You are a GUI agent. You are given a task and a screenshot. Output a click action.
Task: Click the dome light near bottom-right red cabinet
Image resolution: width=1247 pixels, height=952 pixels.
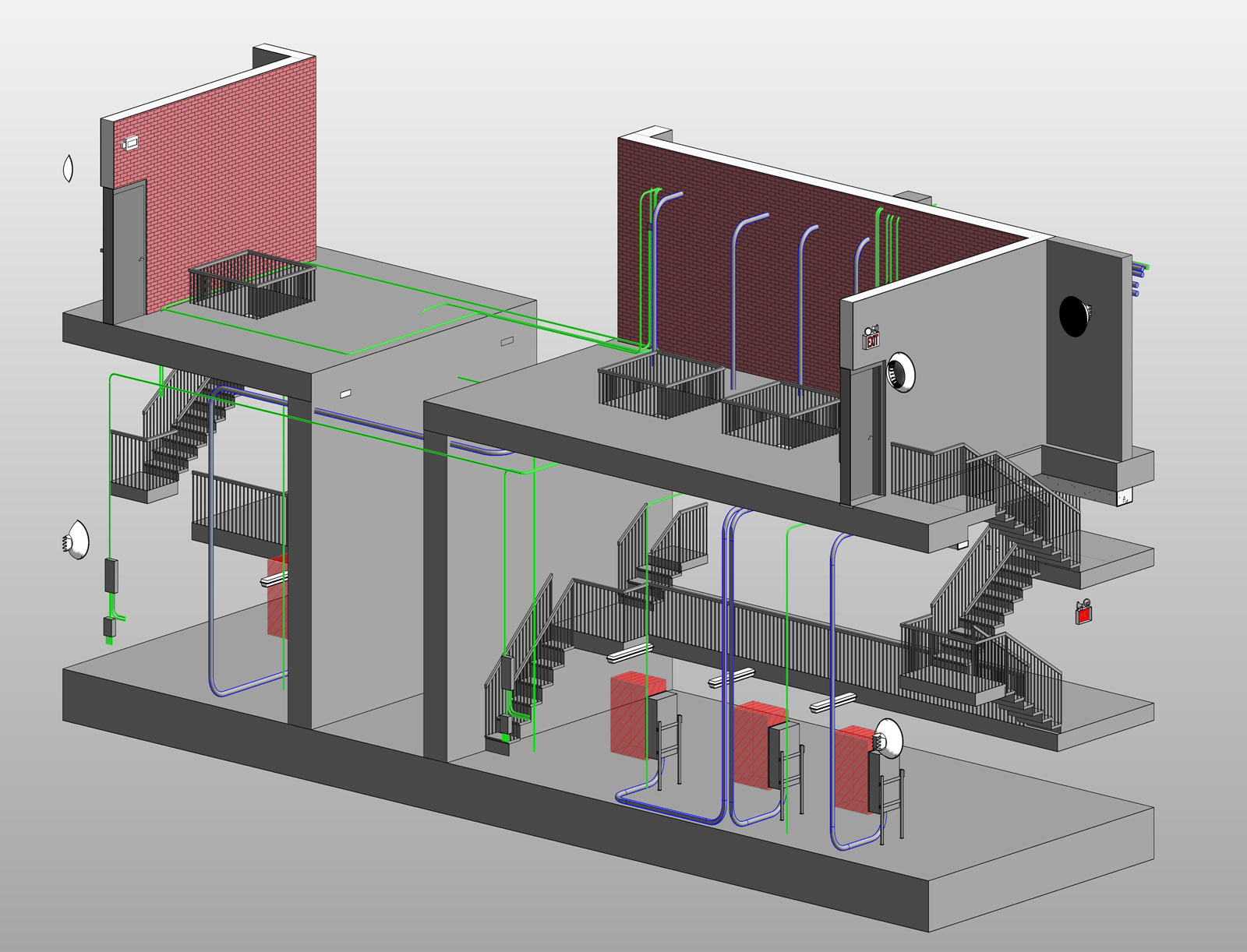[888, 736]
